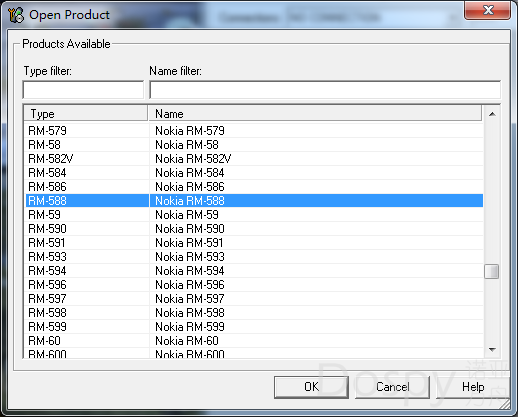Screen dimensions: 518x417
Task: Select product RM-579 in the list
Action: 254,131
